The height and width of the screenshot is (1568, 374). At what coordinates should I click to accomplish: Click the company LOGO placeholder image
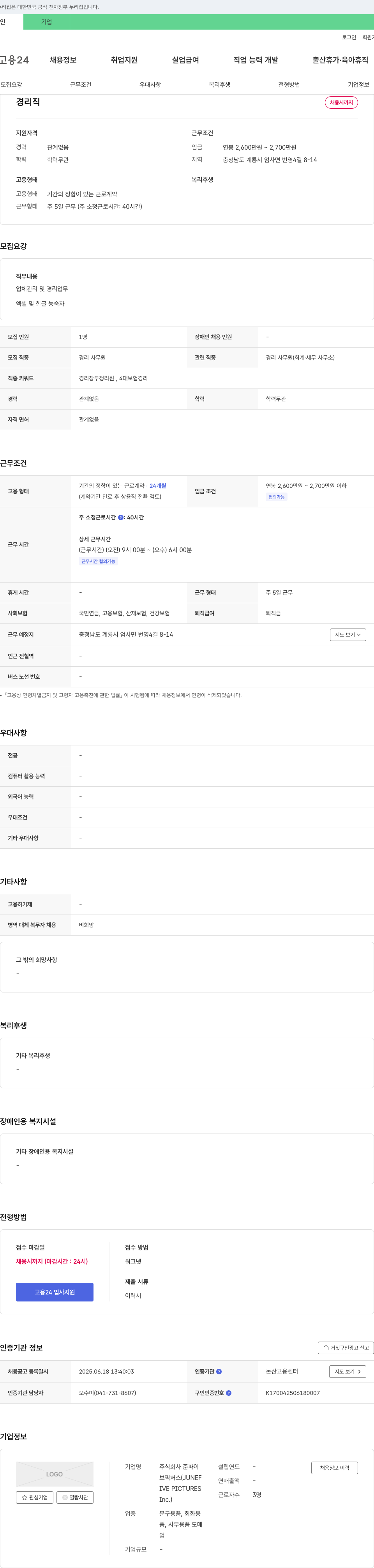[x=55, y=1474]
